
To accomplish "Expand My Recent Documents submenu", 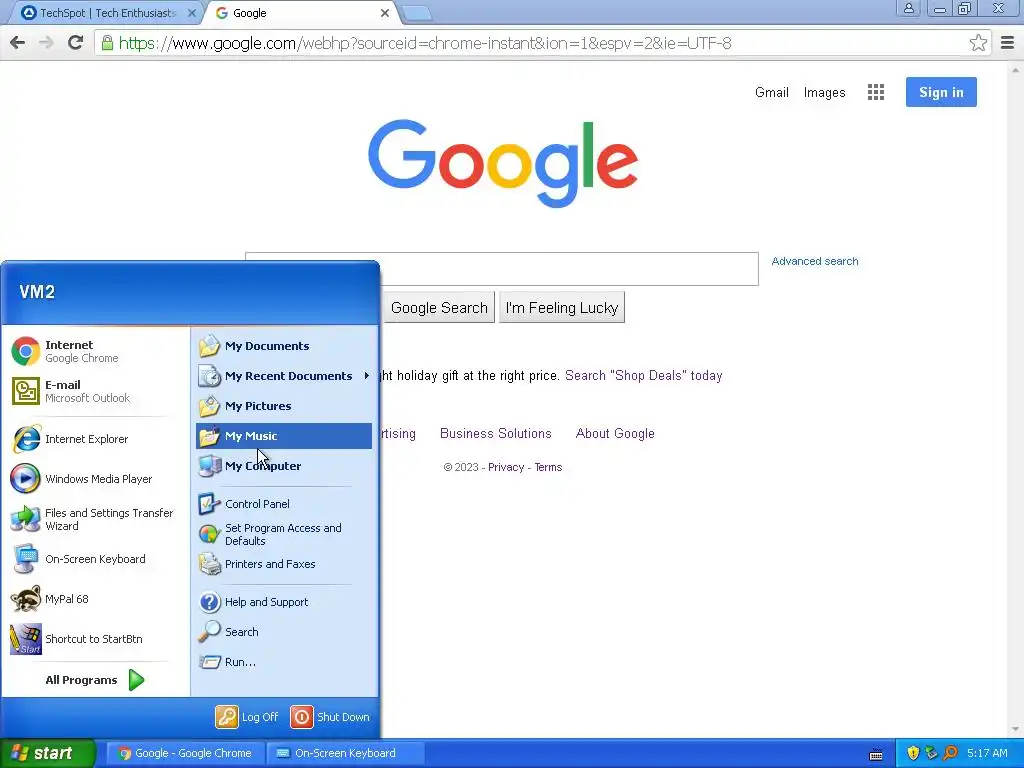I will point(284,376).
